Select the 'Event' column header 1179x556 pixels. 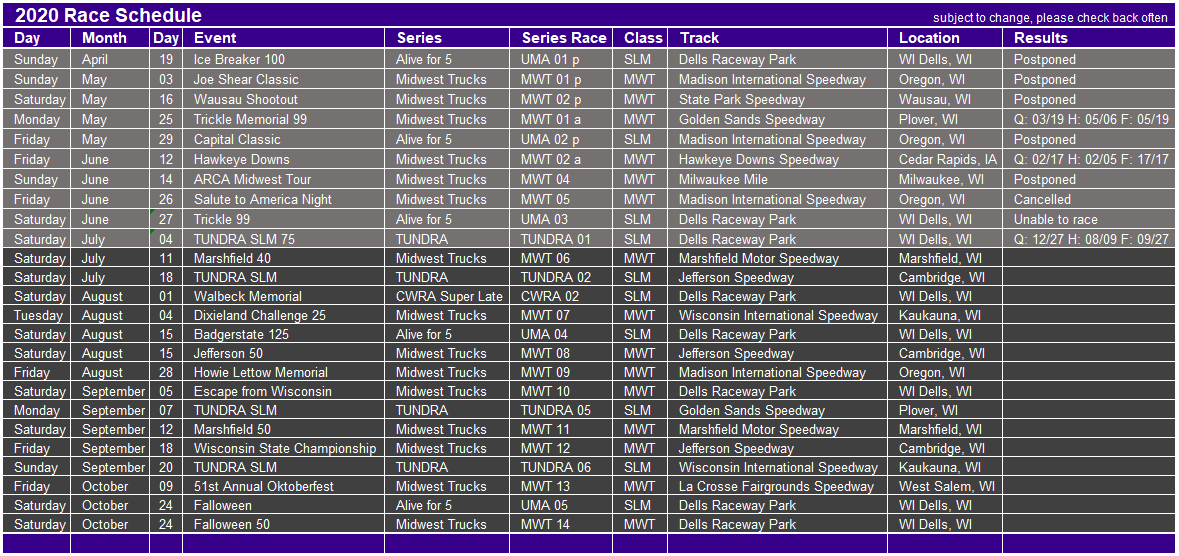pos(283,38)
